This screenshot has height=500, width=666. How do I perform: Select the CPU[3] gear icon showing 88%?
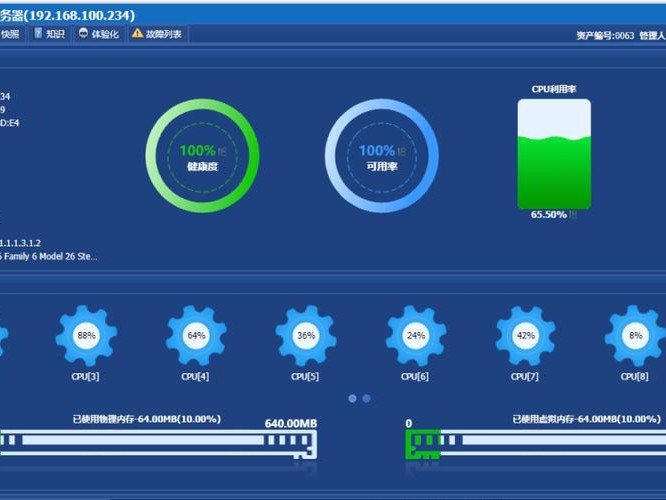tap(86, 336)
